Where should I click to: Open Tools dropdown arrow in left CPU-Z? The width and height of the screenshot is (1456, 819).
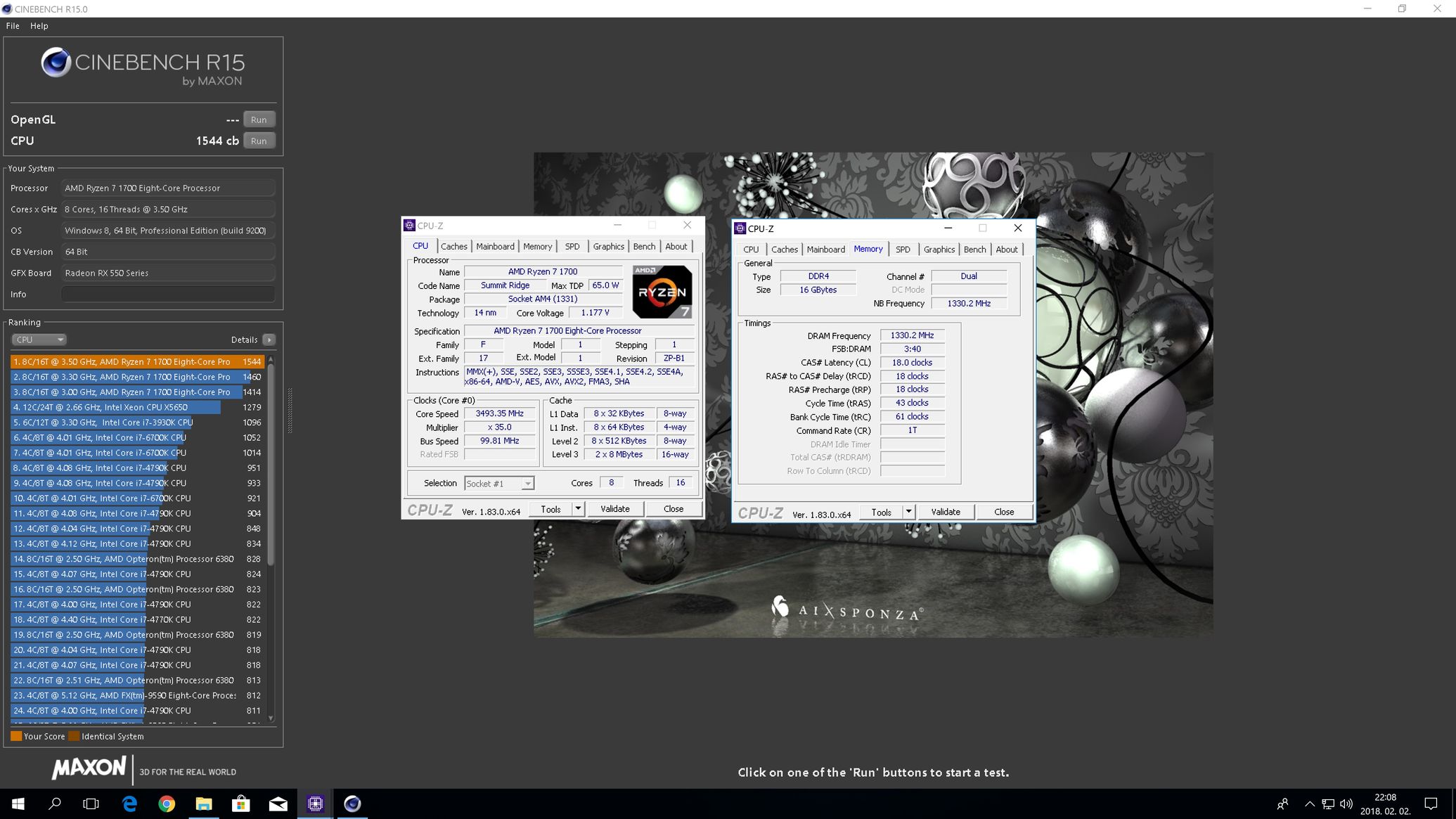(578, 509)
